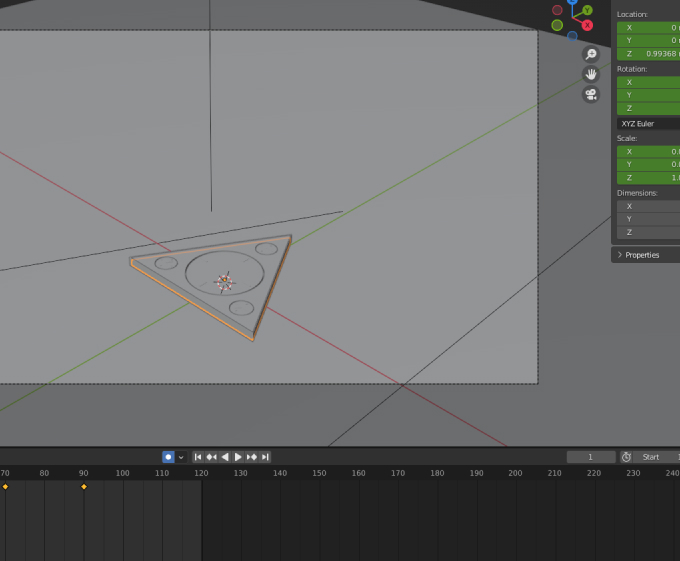Open auto keyframing options dropdown arrow
This screenshot has height=561, width=680.
click(x=181, y=457)
